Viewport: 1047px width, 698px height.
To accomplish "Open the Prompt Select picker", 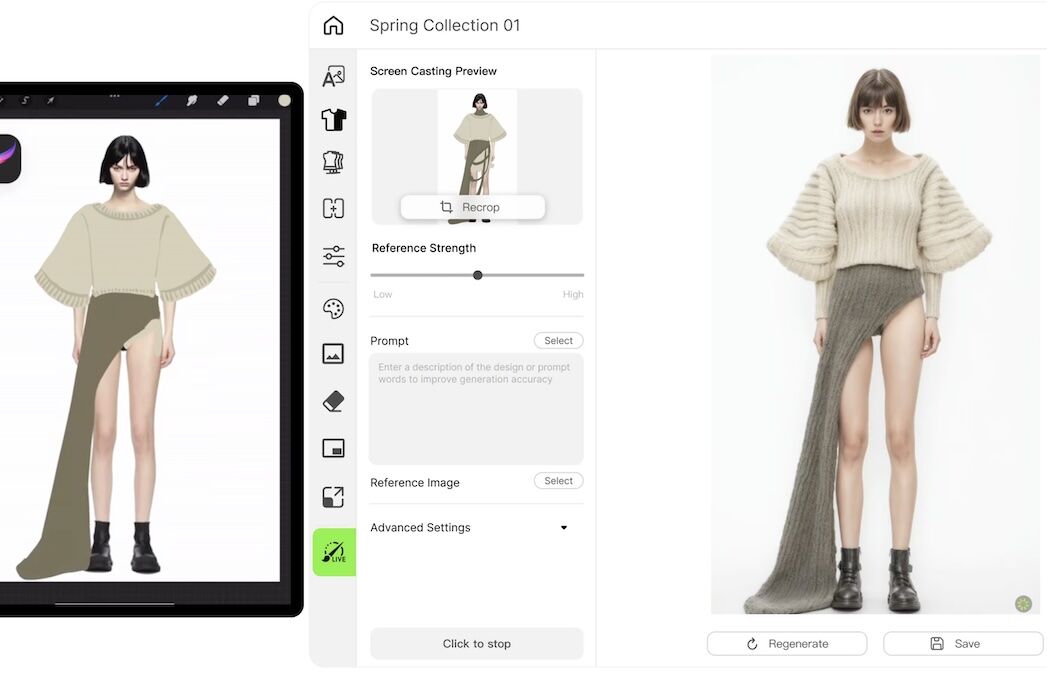I will (x=558, y=341).
